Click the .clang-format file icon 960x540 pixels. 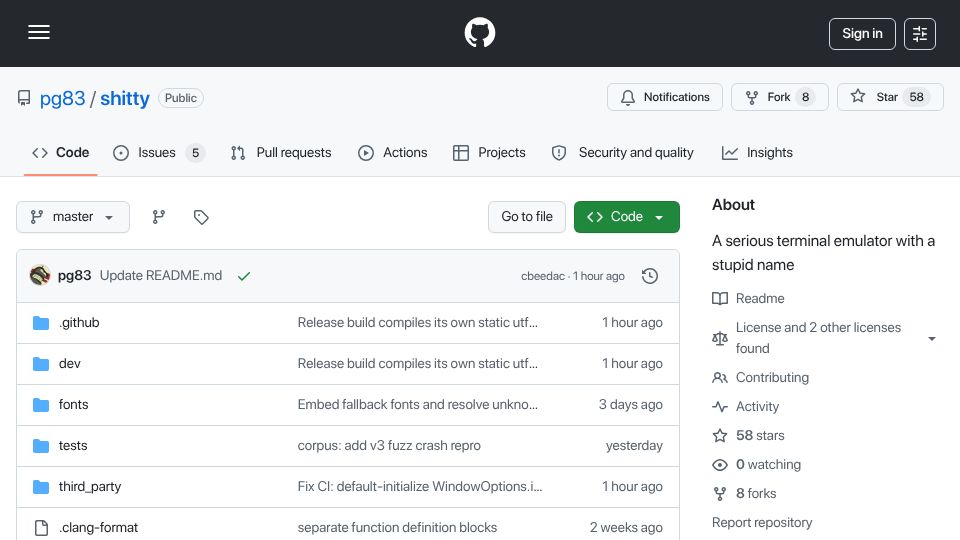coord(41,528)
